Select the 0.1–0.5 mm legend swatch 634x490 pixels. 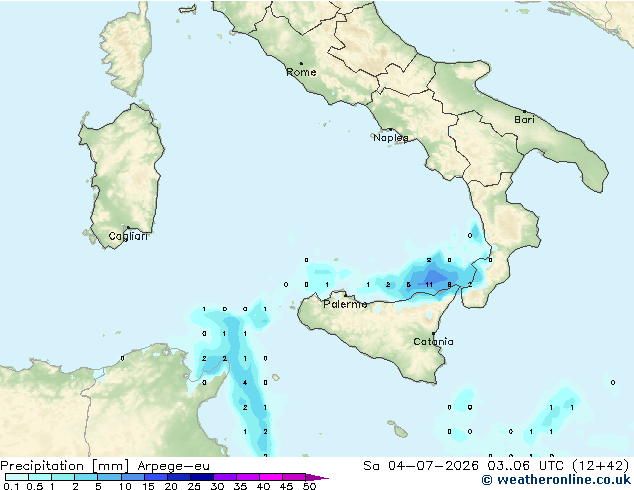click(x=17, y=477)
